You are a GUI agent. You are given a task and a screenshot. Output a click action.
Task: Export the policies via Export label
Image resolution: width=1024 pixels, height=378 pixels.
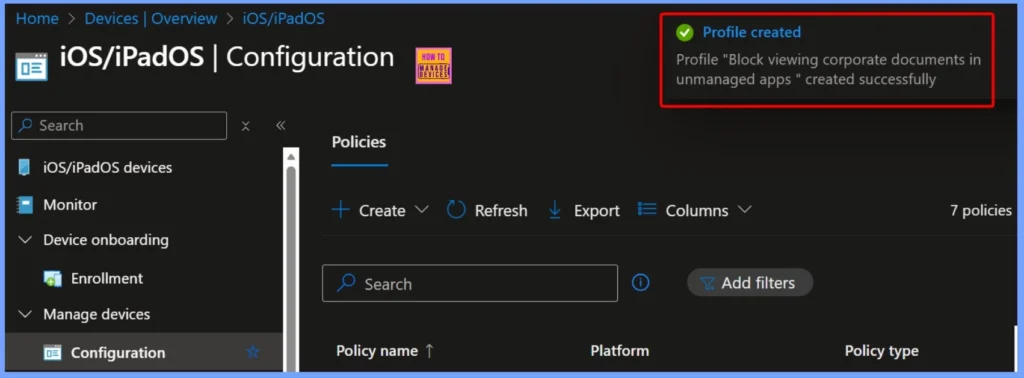pos(597,211)
